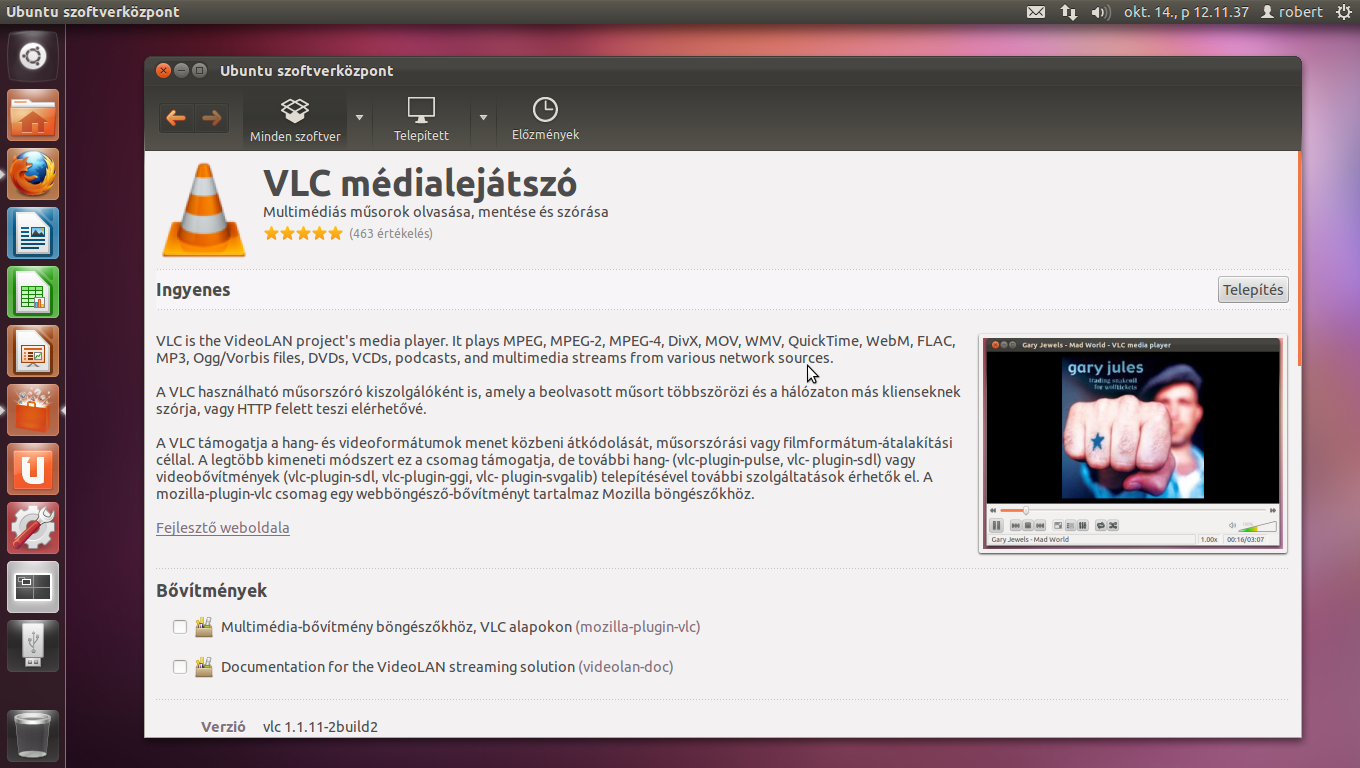Click the orange vertical scrollbar
This screenshot has height=768, width=1360.
click(x=1299, y=258)
